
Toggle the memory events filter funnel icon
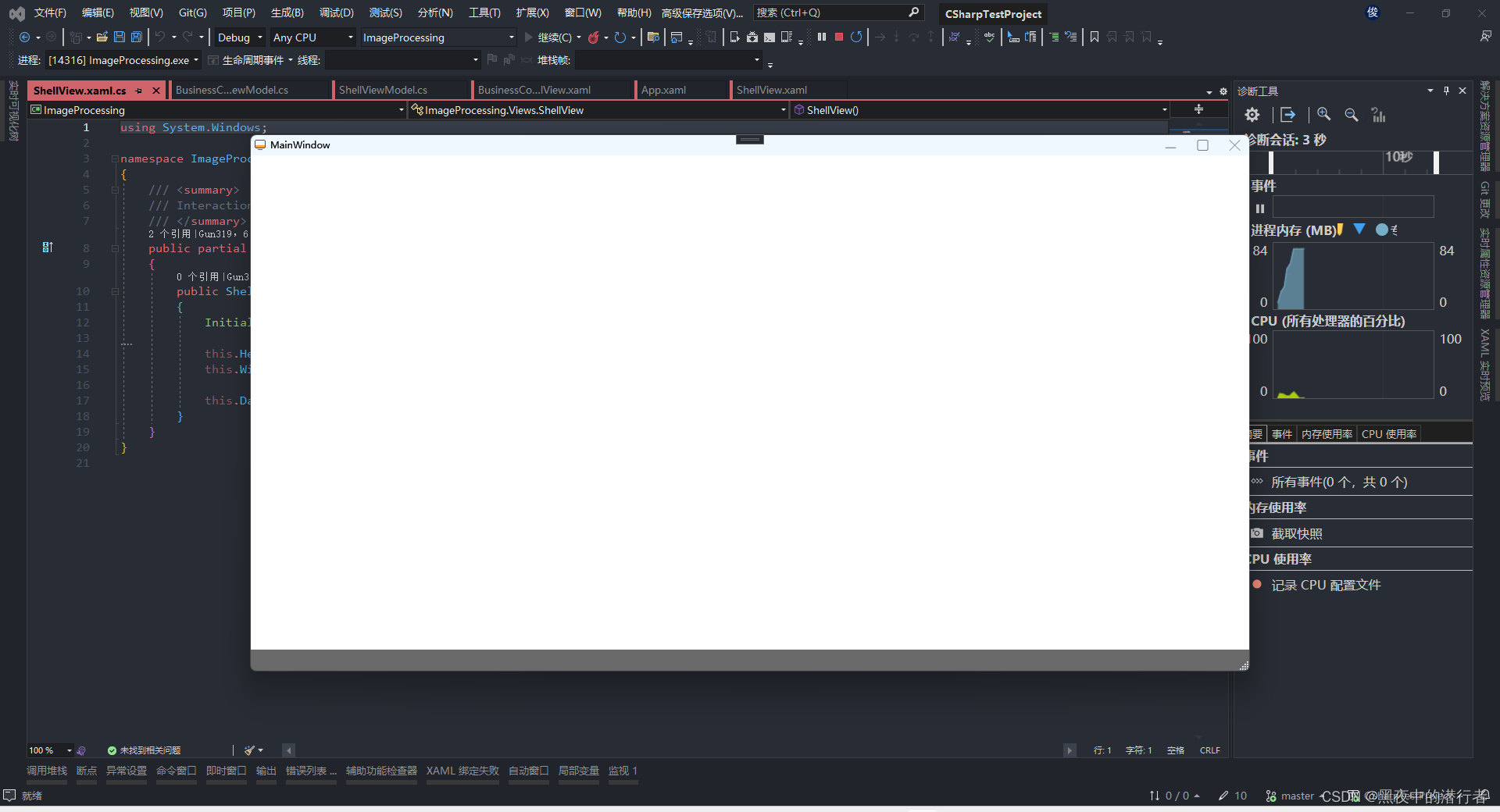coord(1359,230)
